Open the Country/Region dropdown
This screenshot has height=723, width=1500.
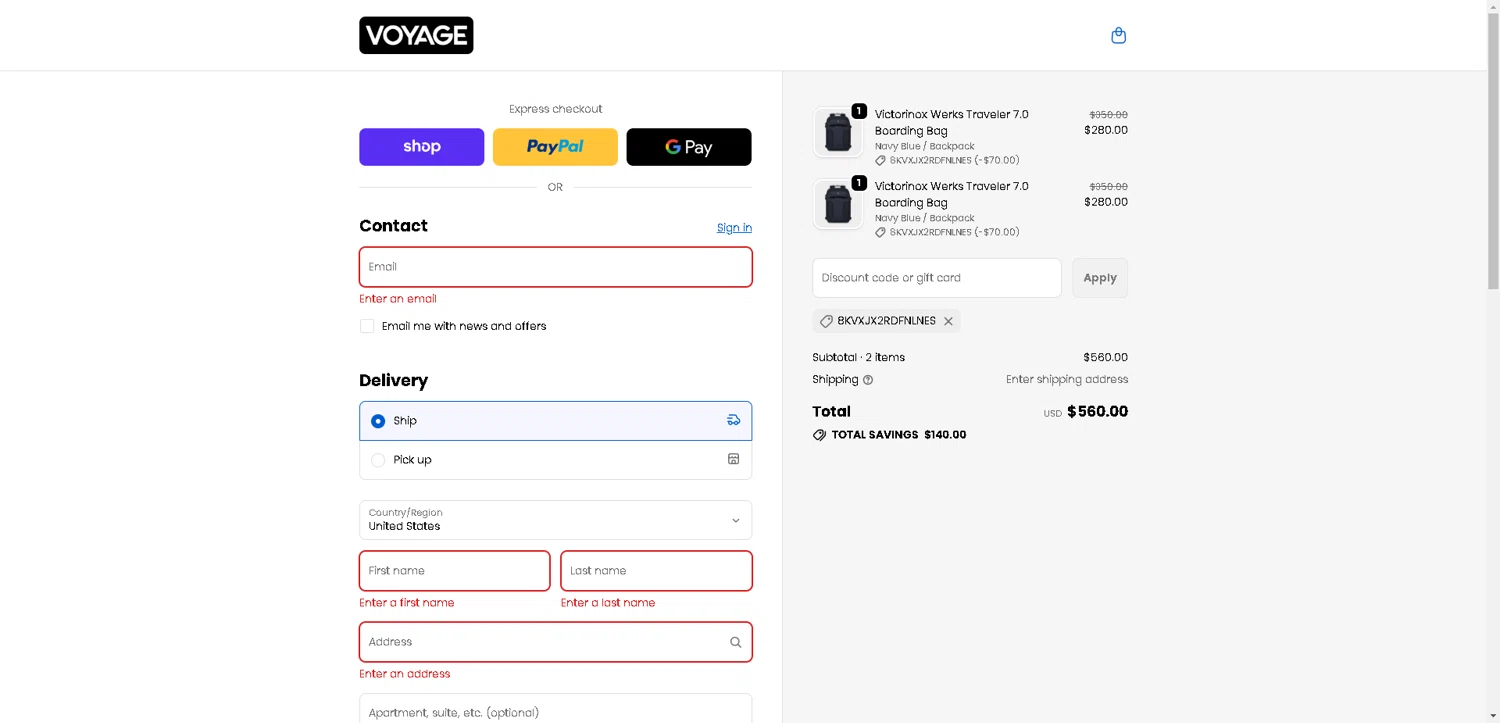[555, 520]
